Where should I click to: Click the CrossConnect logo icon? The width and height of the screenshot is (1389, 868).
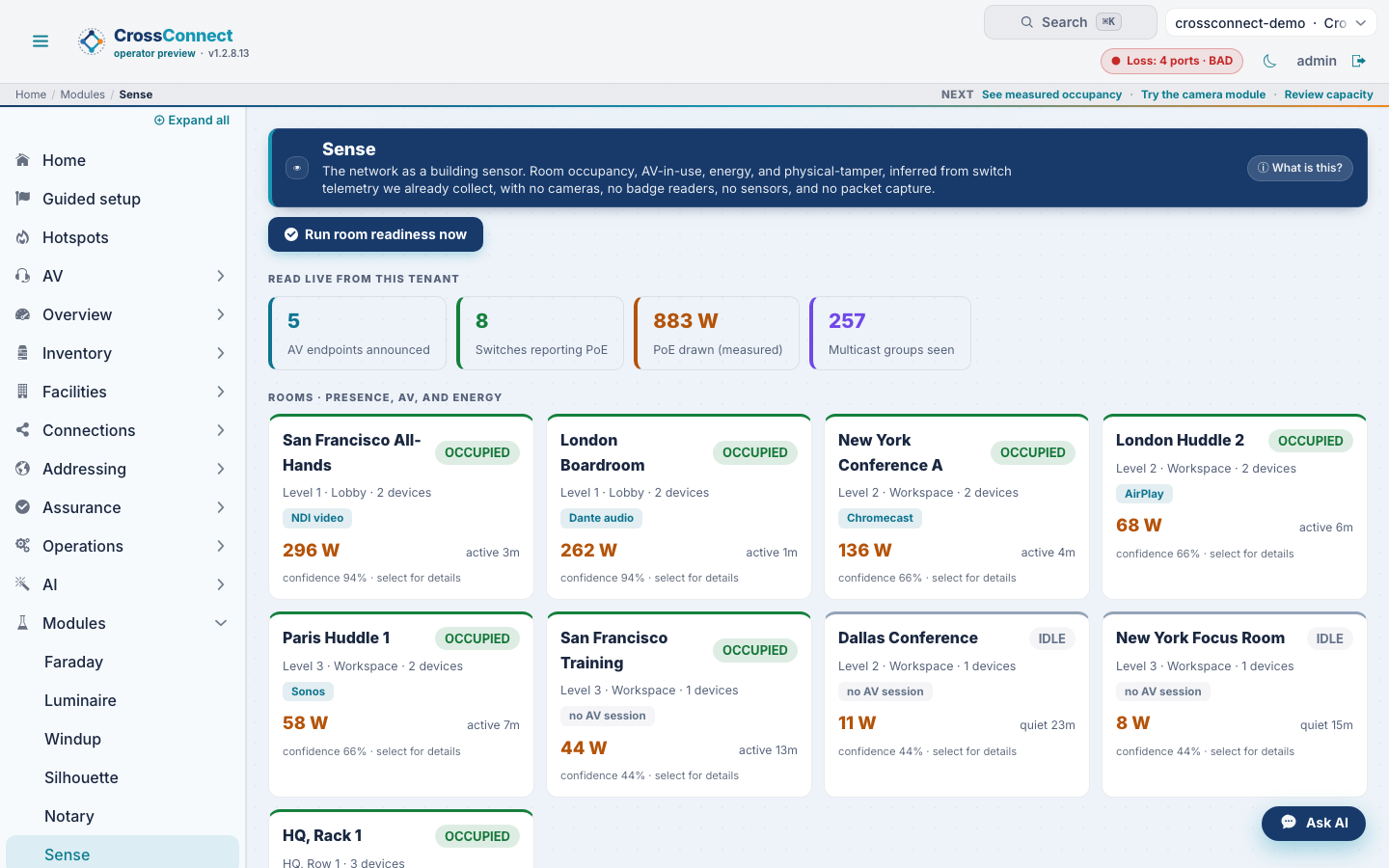[92, 41]
